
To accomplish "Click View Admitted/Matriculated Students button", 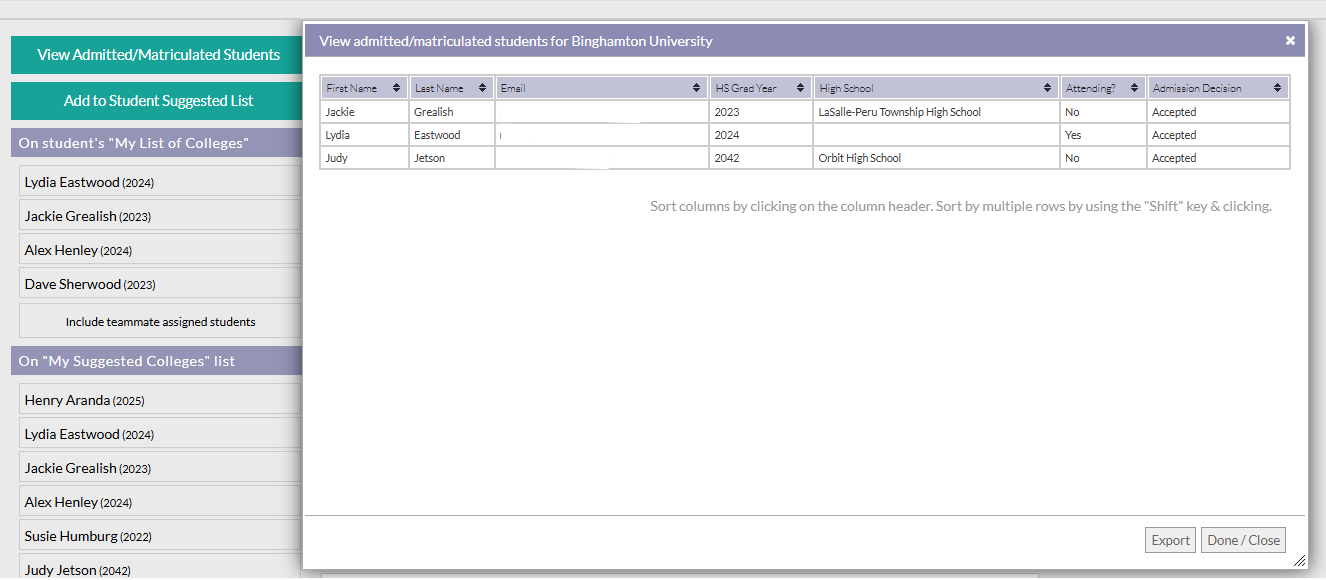I will (x=158, y=55).
